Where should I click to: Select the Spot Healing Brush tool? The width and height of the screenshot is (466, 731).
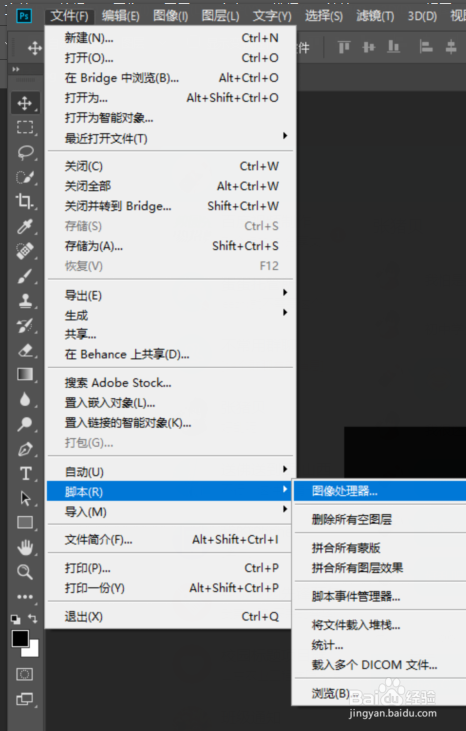[x=25, y=251]
